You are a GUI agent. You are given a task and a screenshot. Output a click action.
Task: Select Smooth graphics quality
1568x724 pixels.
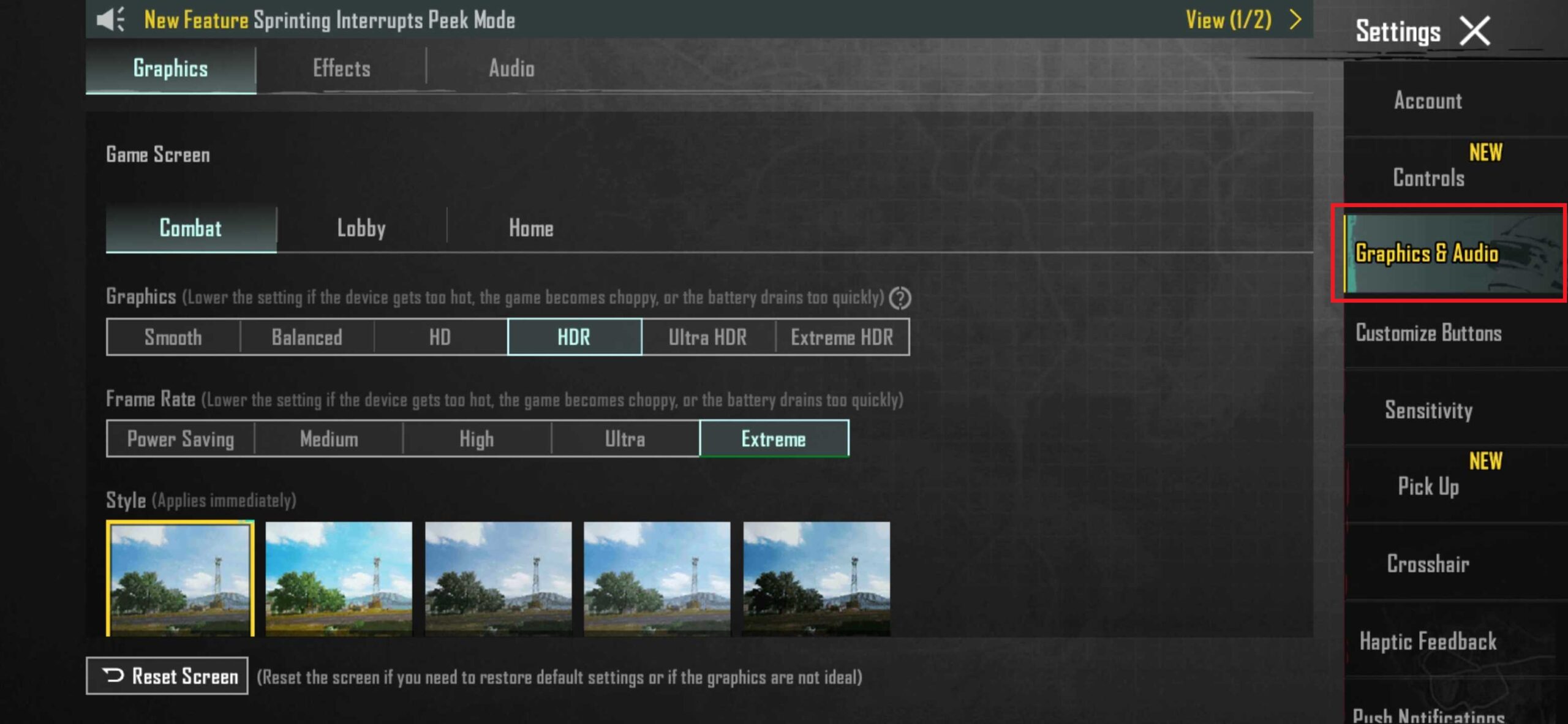(x=173, y=337)
